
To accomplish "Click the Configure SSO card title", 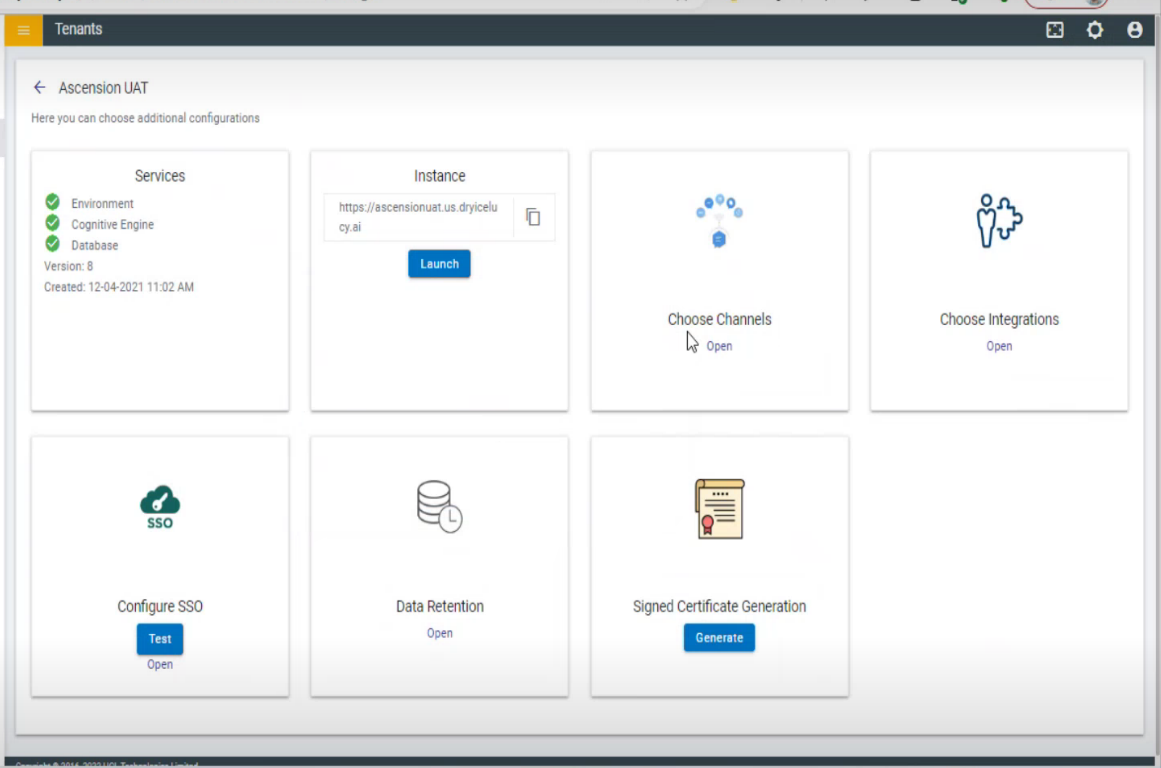I will click(160, 606).
